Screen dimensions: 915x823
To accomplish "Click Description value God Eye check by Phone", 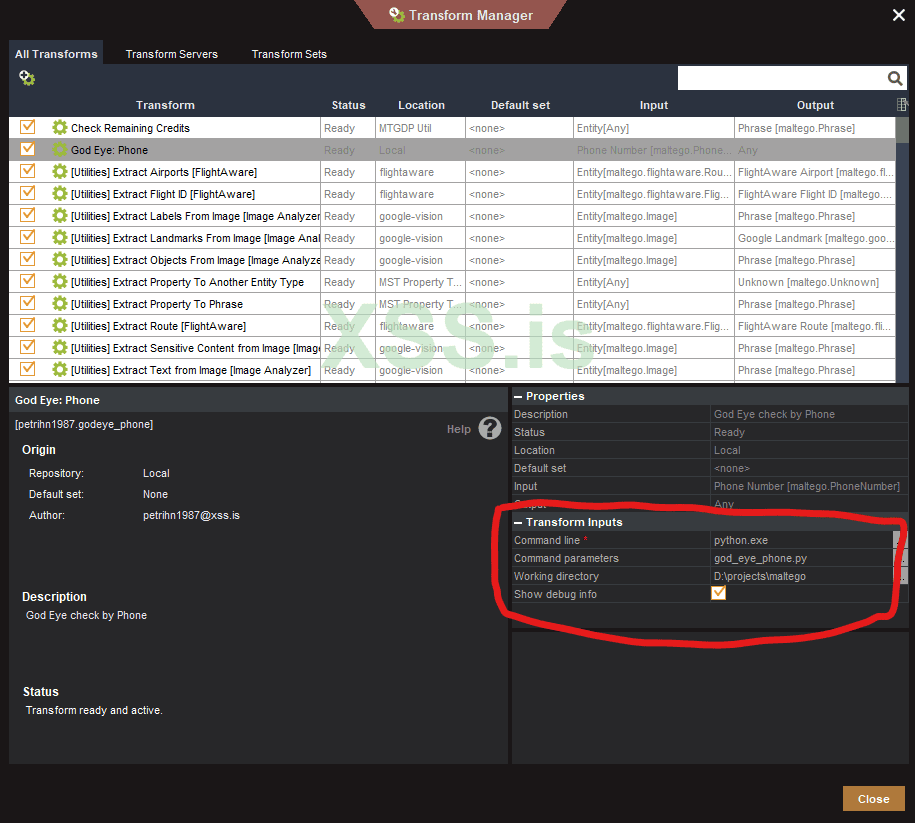I will (809, 414).
